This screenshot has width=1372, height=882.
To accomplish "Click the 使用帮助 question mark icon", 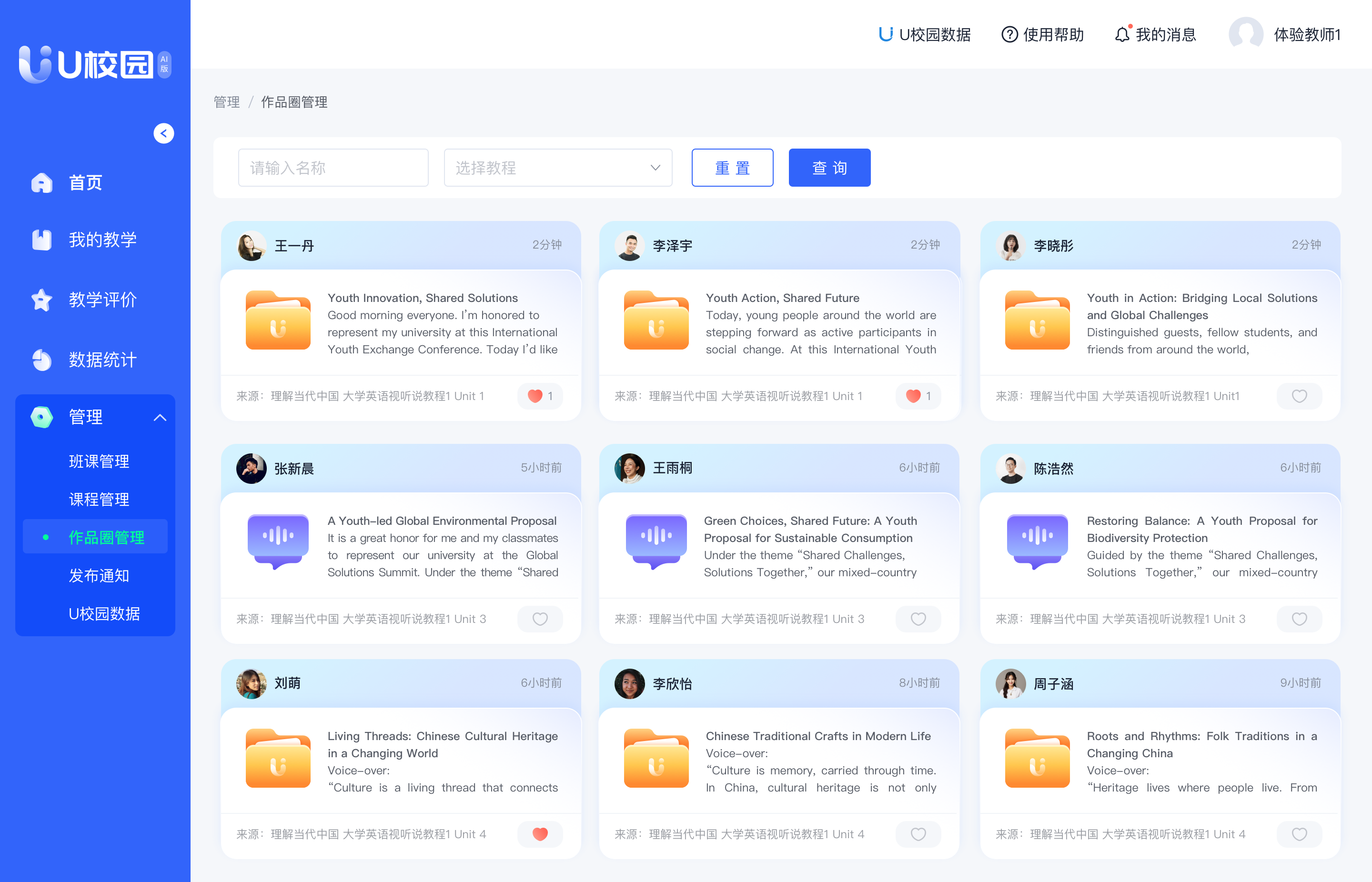I will pyautogui.click(x=1009, y=35).
